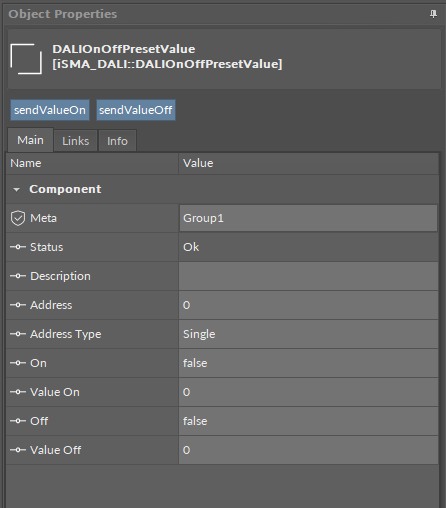This screenshot has height=508, width=446.
Task: Click the slot icon beside Description
Action: point(18,276)
